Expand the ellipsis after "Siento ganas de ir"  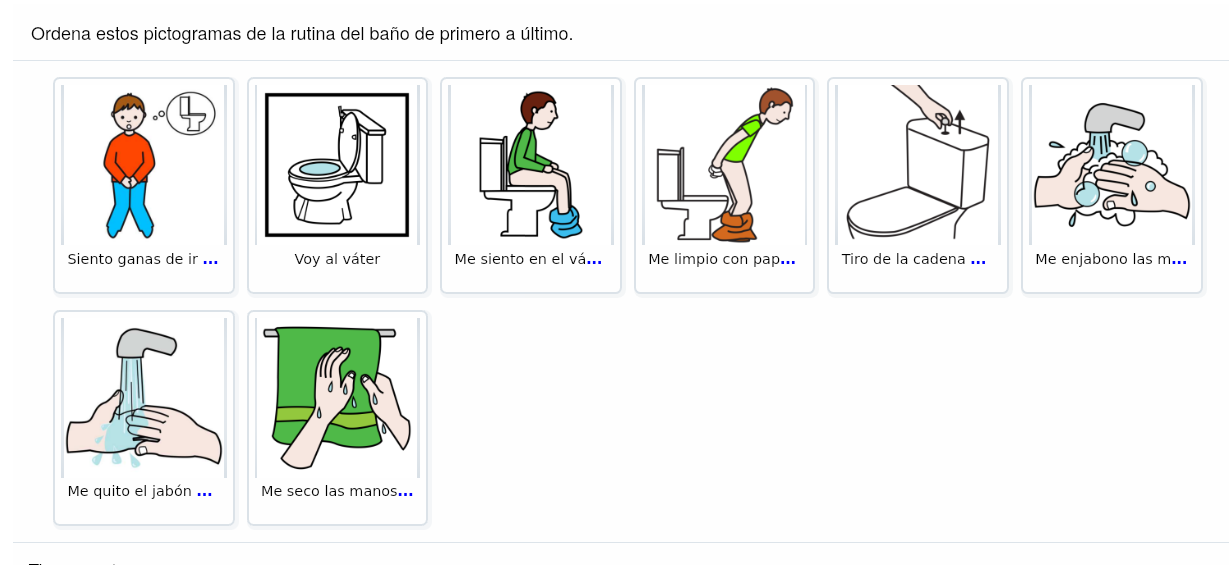[210, 260]
